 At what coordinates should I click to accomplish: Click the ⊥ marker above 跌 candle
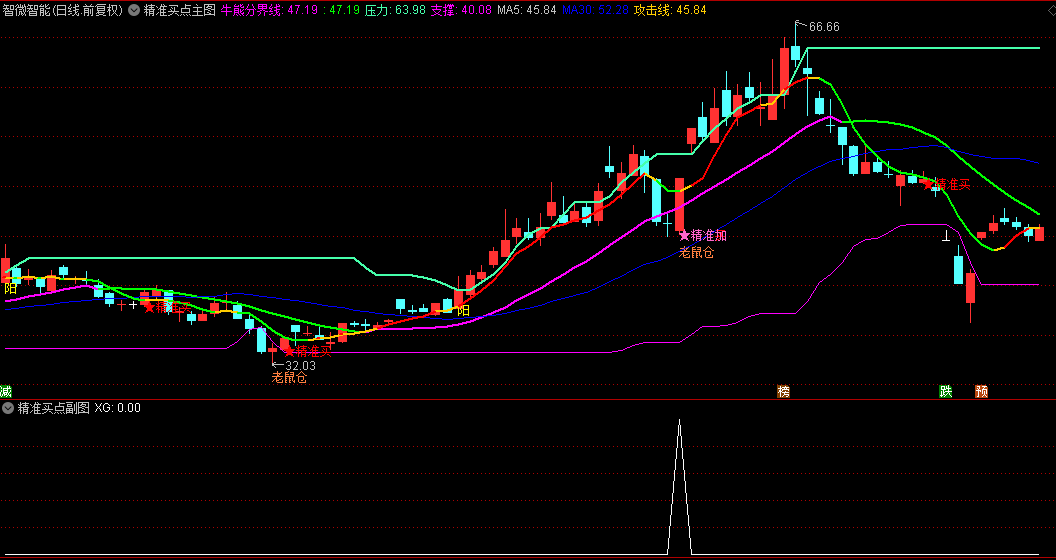pyautogui.click(x=946, y=236)
